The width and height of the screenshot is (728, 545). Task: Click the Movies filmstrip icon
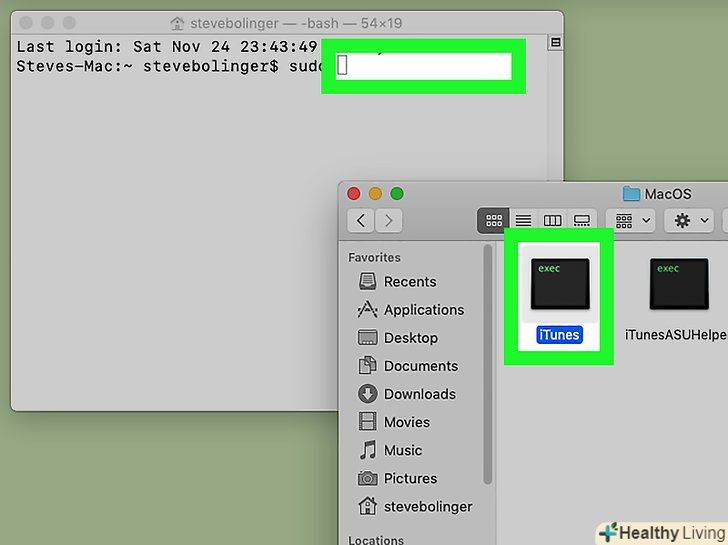click(367, 422)
